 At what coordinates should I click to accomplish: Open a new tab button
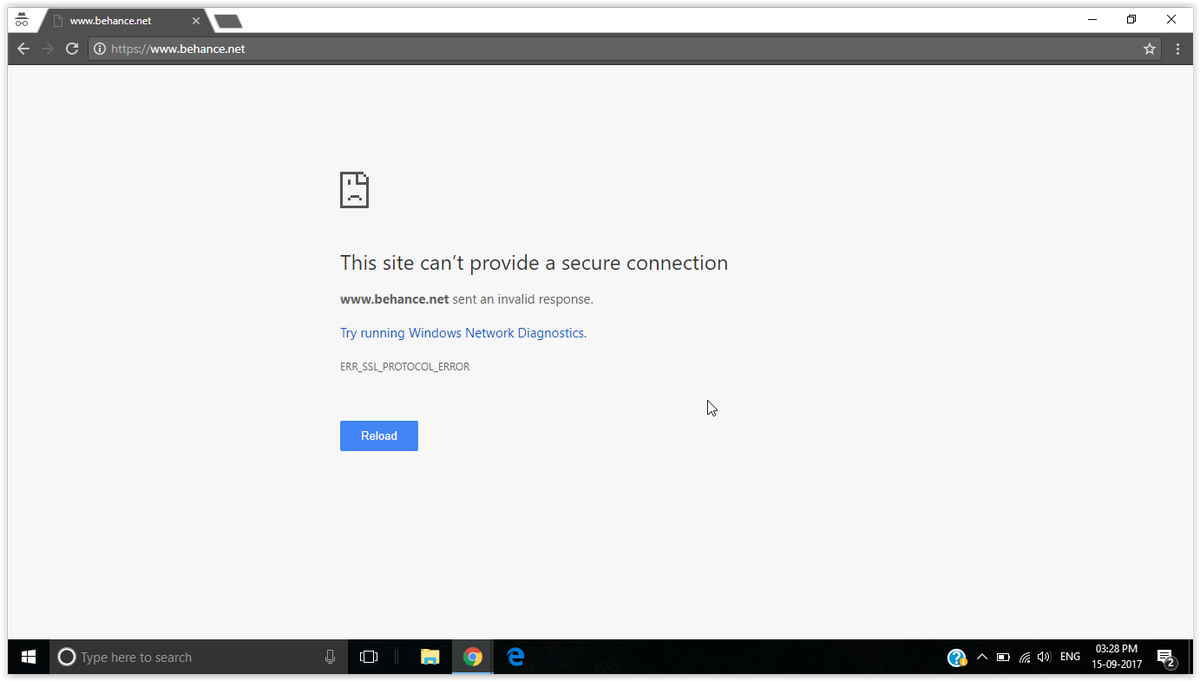pyautogui.click(x=228, y=21)
